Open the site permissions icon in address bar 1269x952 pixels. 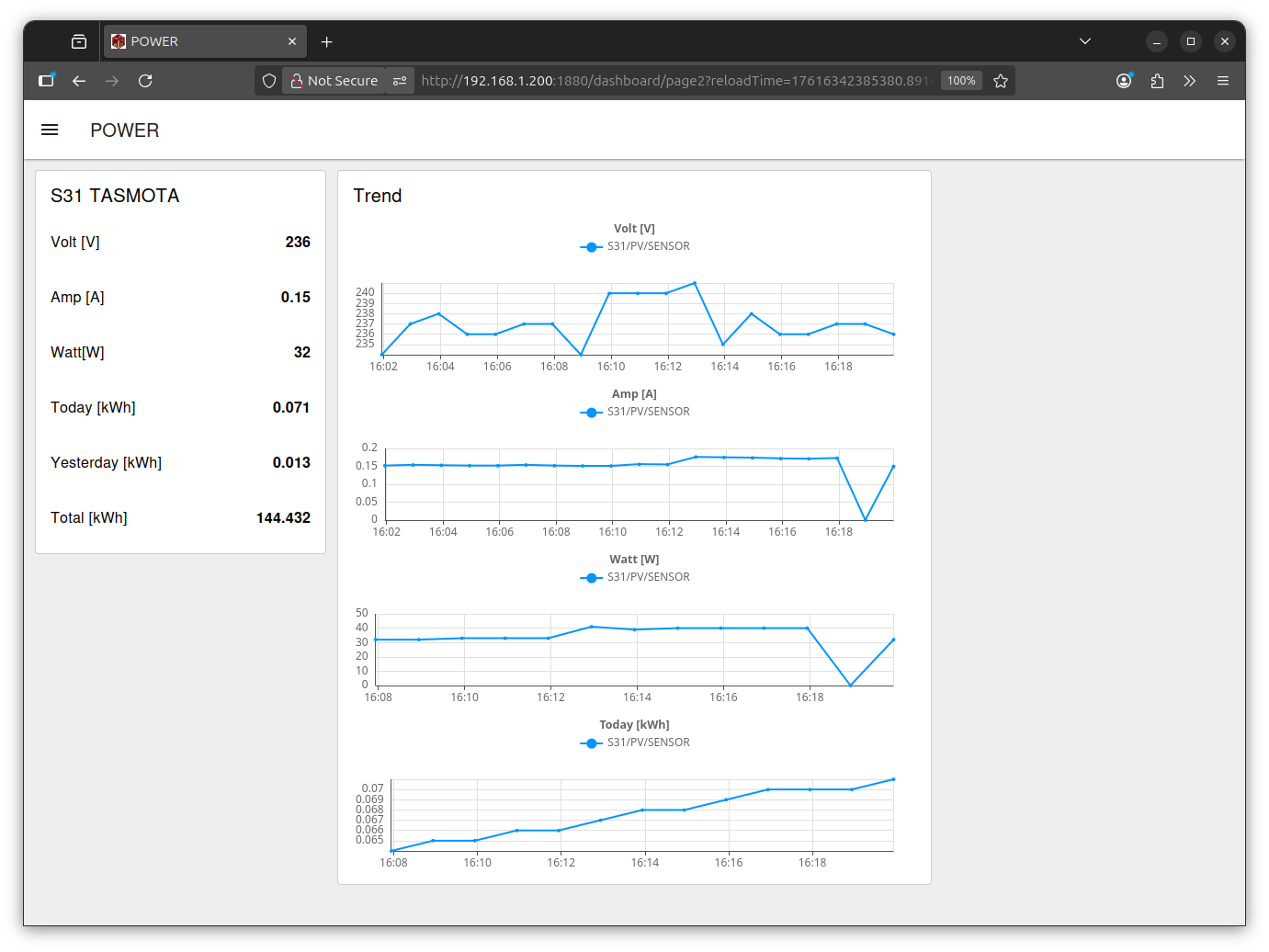(400, 81)
